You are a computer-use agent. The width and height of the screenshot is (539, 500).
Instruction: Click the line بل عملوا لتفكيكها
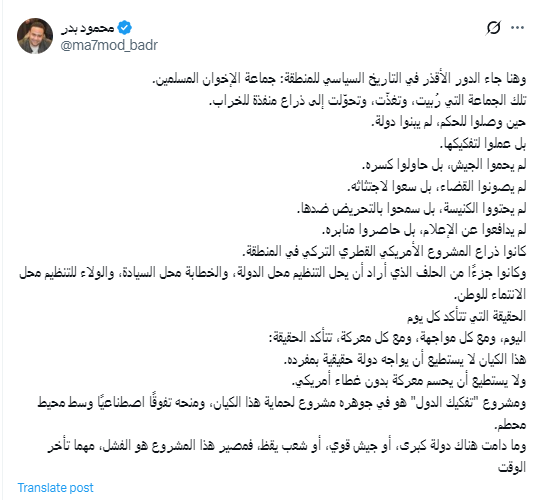[x=483, y=144]
